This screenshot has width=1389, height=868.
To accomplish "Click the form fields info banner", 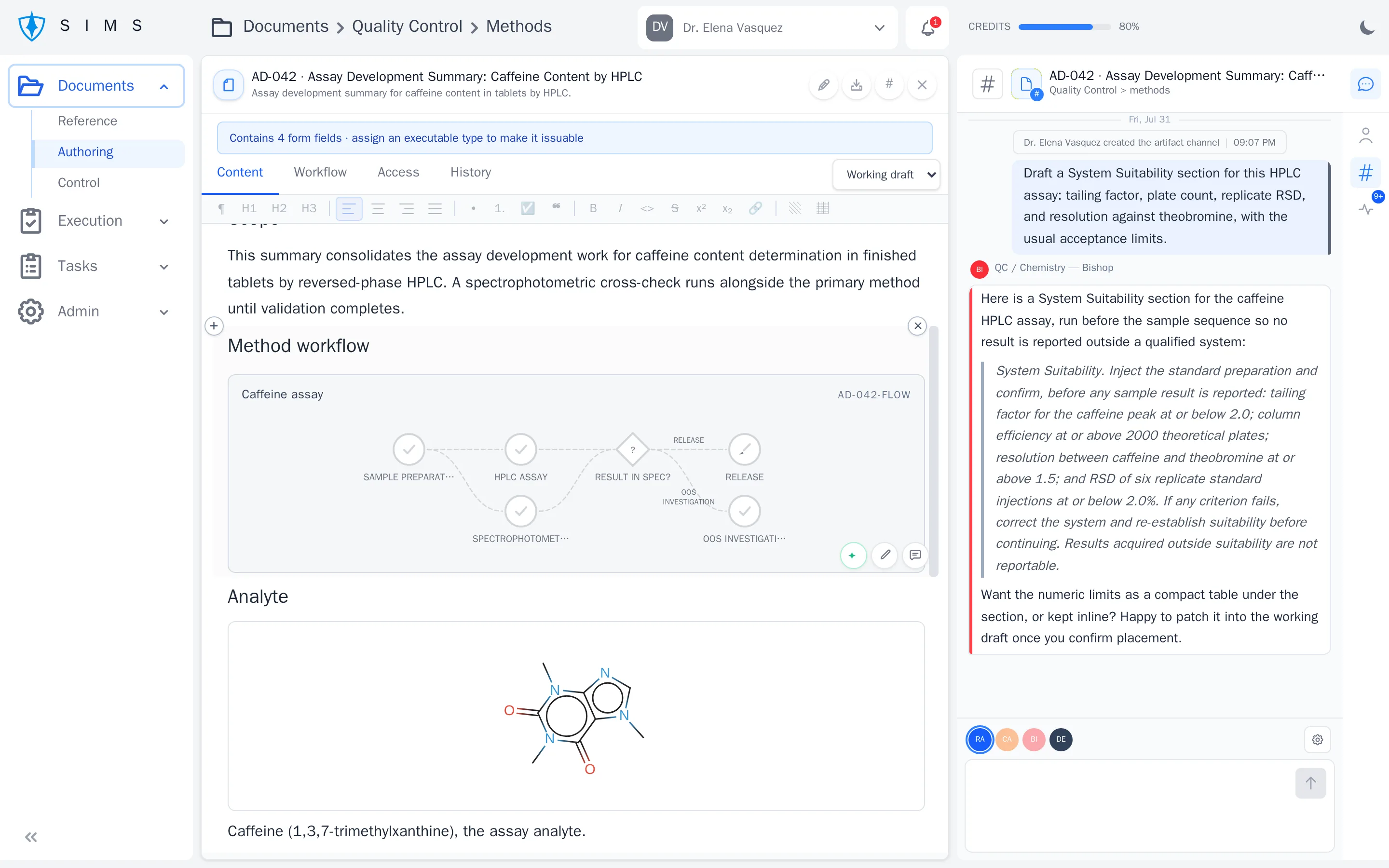I will (574, 138).
